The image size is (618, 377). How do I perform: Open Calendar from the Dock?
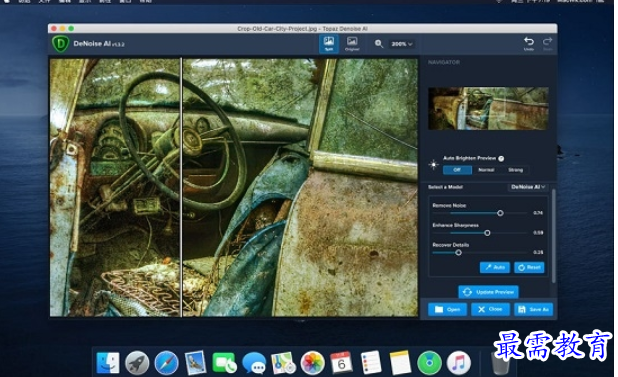coord(341,362)
